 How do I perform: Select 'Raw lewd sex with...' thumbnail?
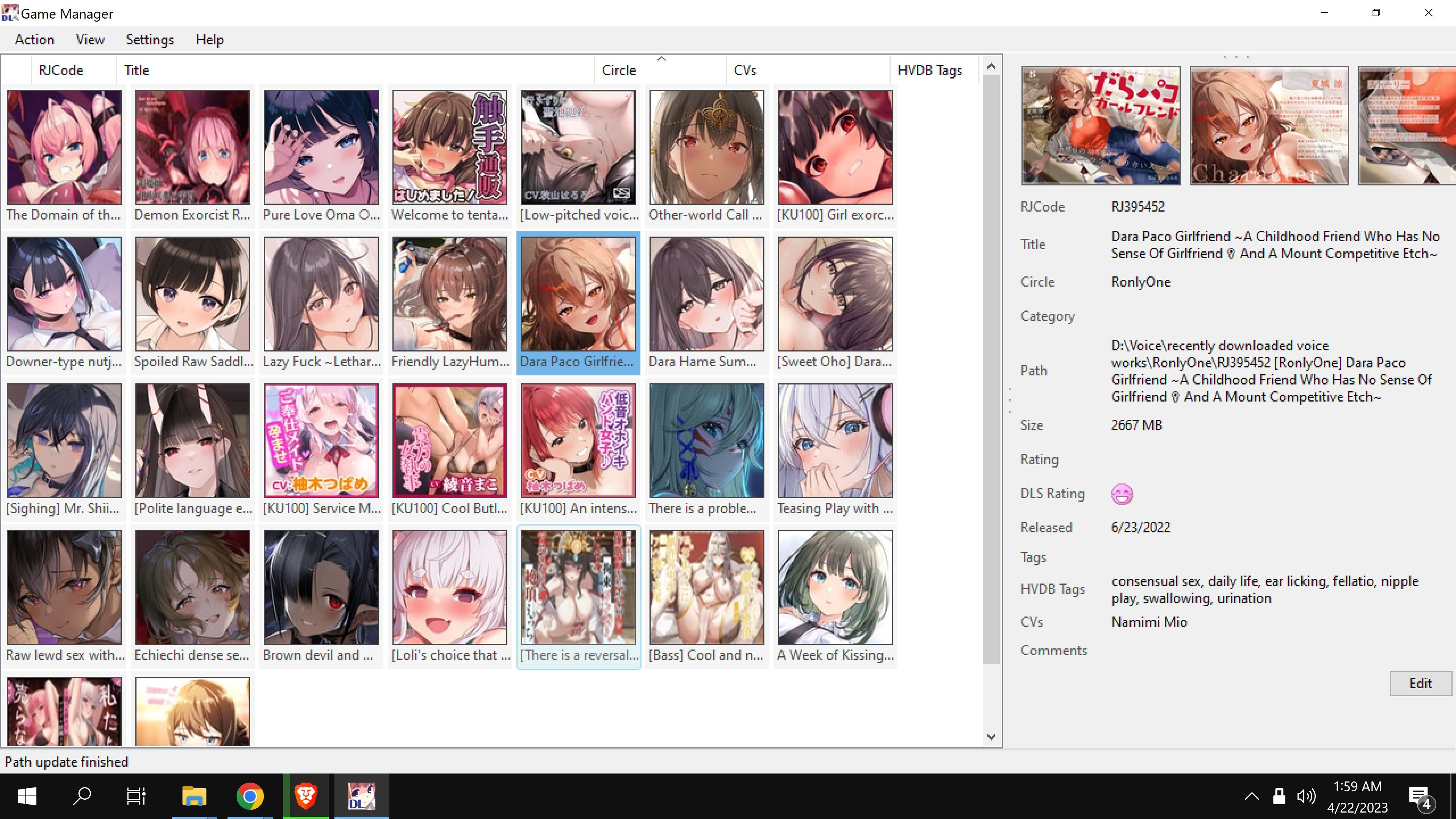(64, 587)
